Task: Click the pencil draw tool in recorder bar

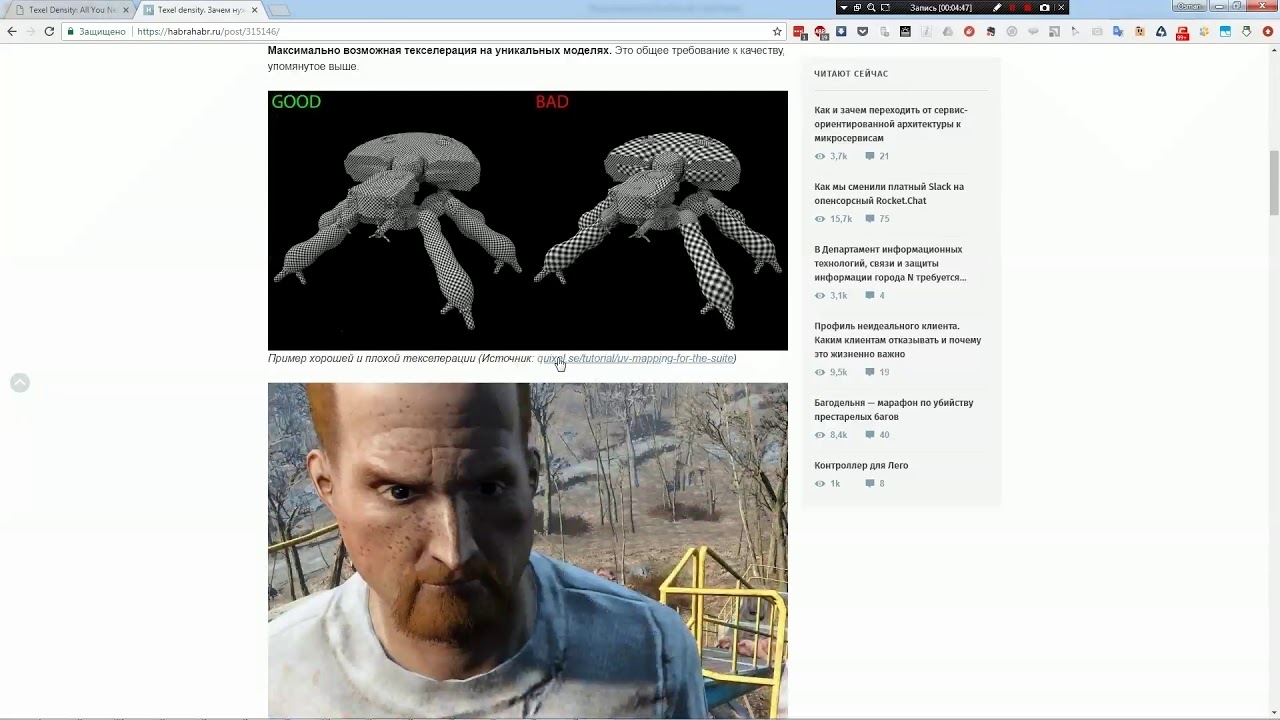Action: (x=997, y=7)
